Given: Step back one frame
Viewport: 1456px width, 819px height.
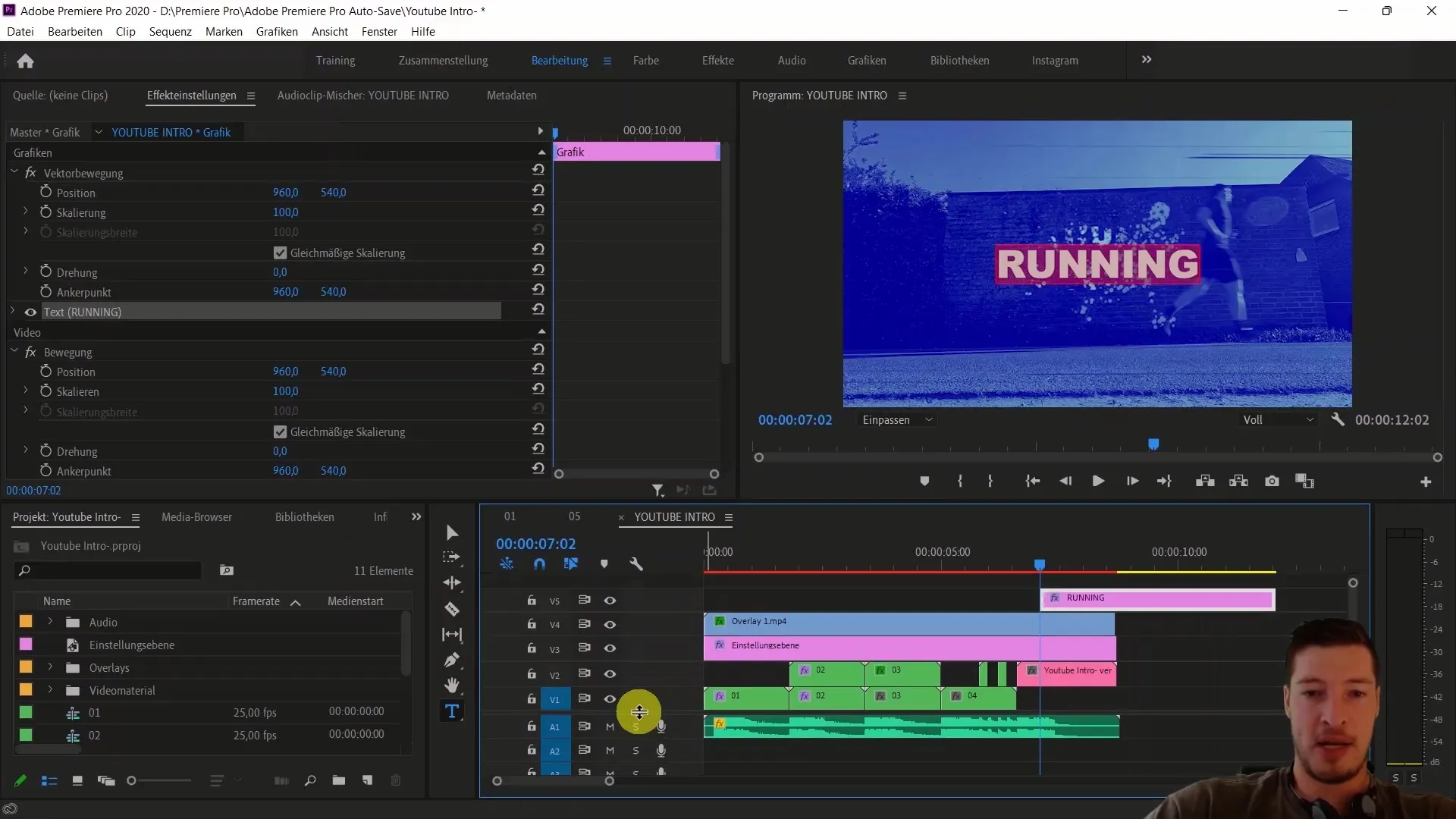Looking at the screenshot, I should click(x=1065, y=482).
